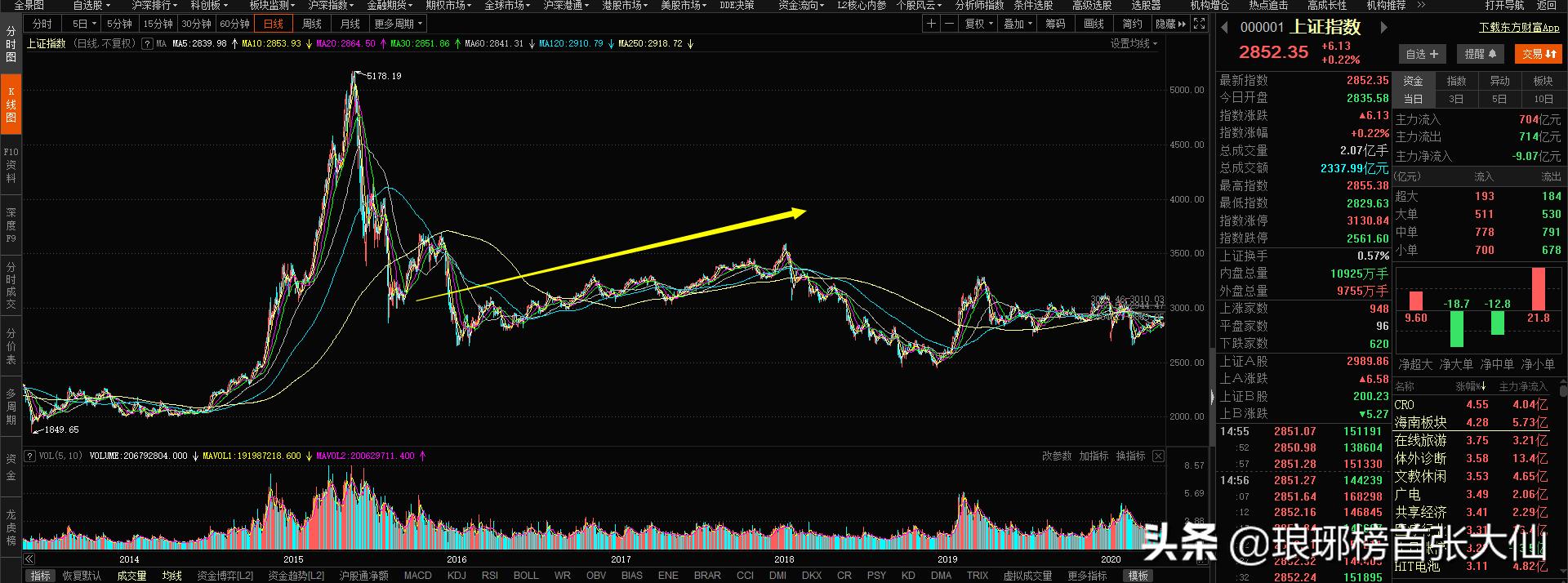Click 恢复默认 at bottom bar
Viewport: 1568px width, 583px height.
82,576
